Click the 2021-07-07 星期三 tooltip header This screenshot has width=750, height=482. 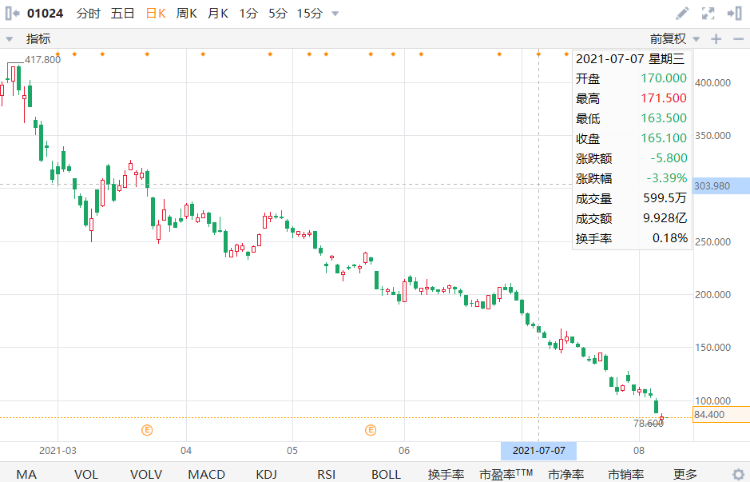tap(630, 59)
